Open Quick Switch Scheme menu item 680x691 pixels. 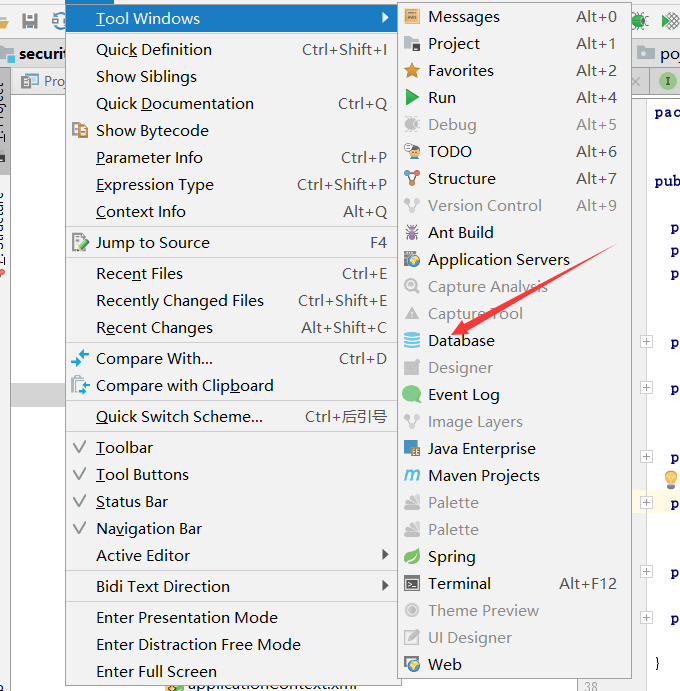231,416
